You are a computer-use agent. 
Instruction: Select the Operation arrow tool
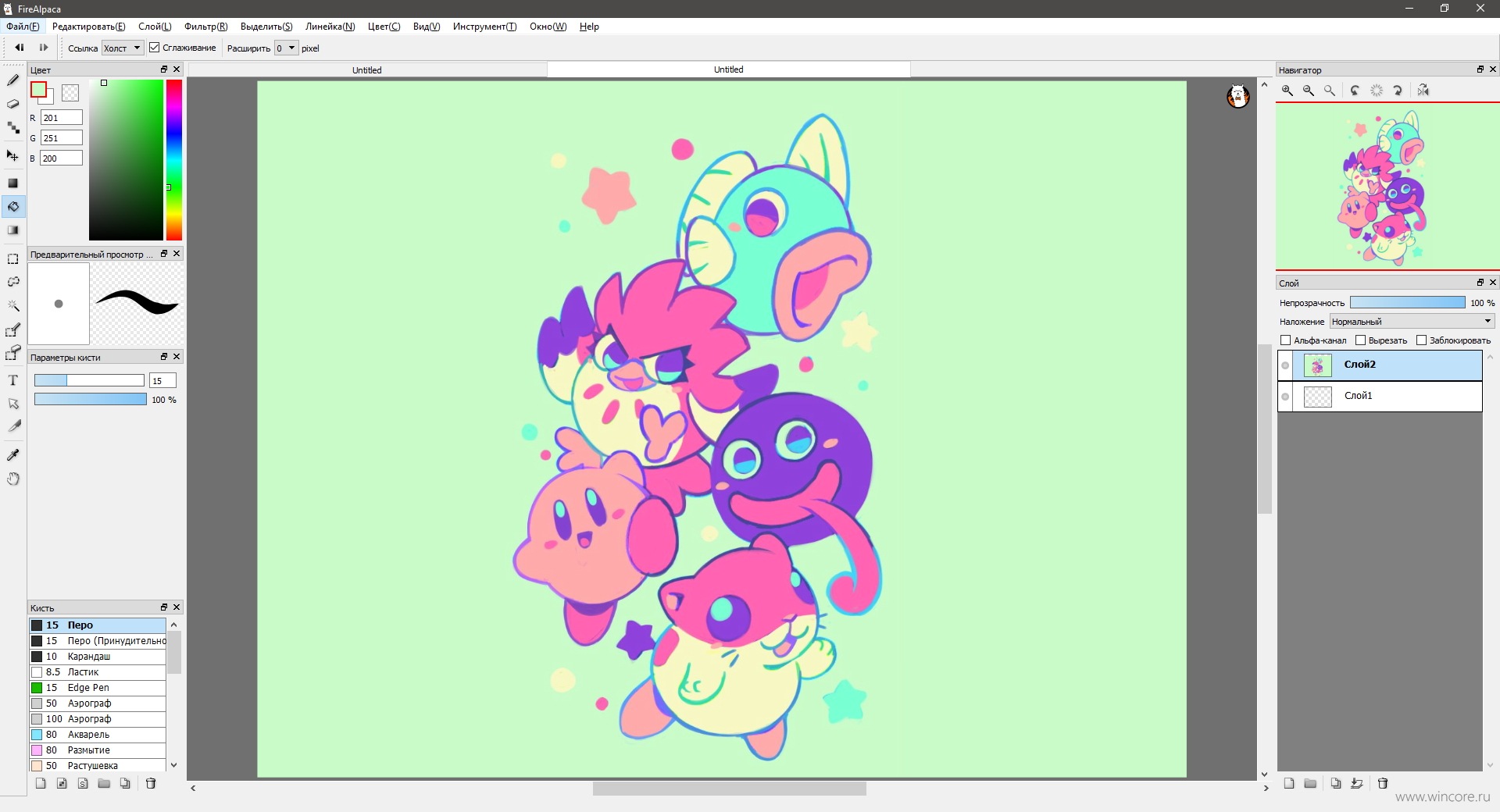[13, 404]
